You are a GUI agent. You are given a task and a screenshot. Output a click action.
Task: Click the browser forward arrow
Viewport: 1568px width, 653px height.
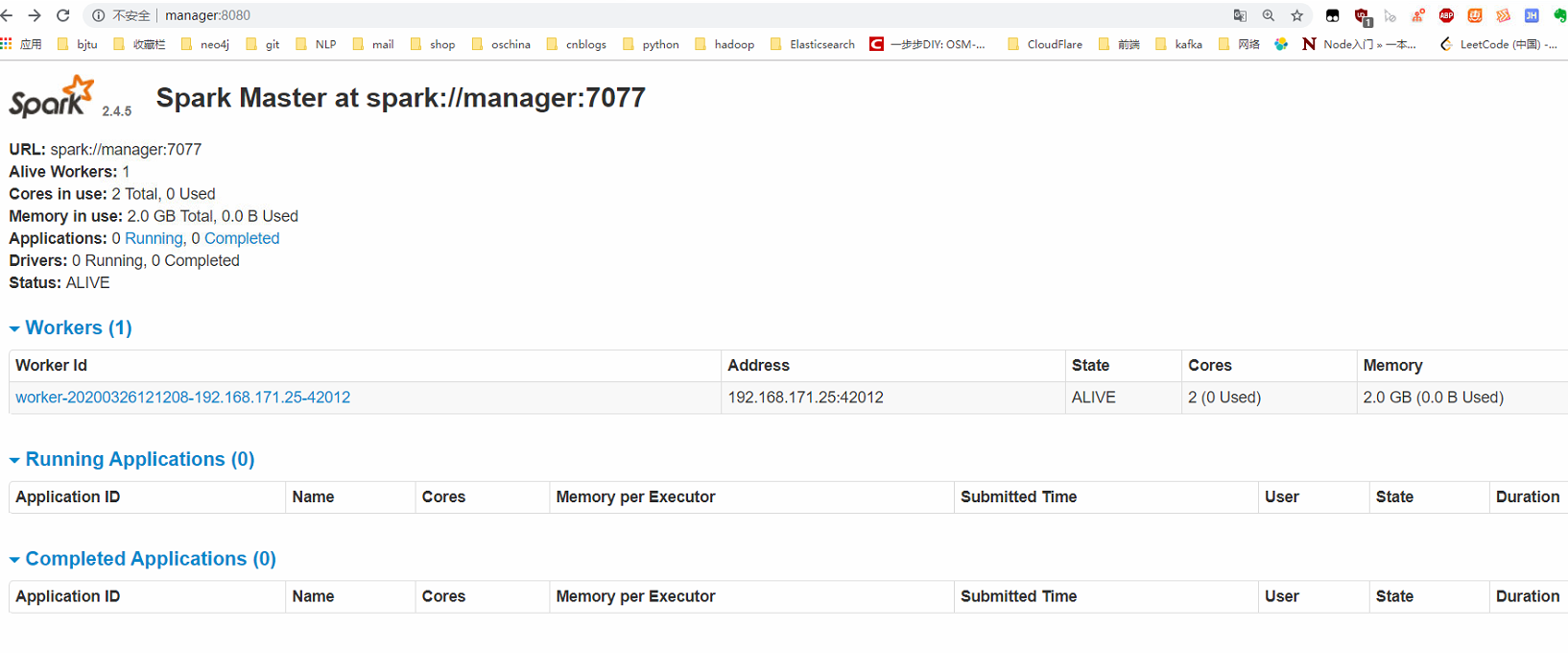[x=35, y=15]
